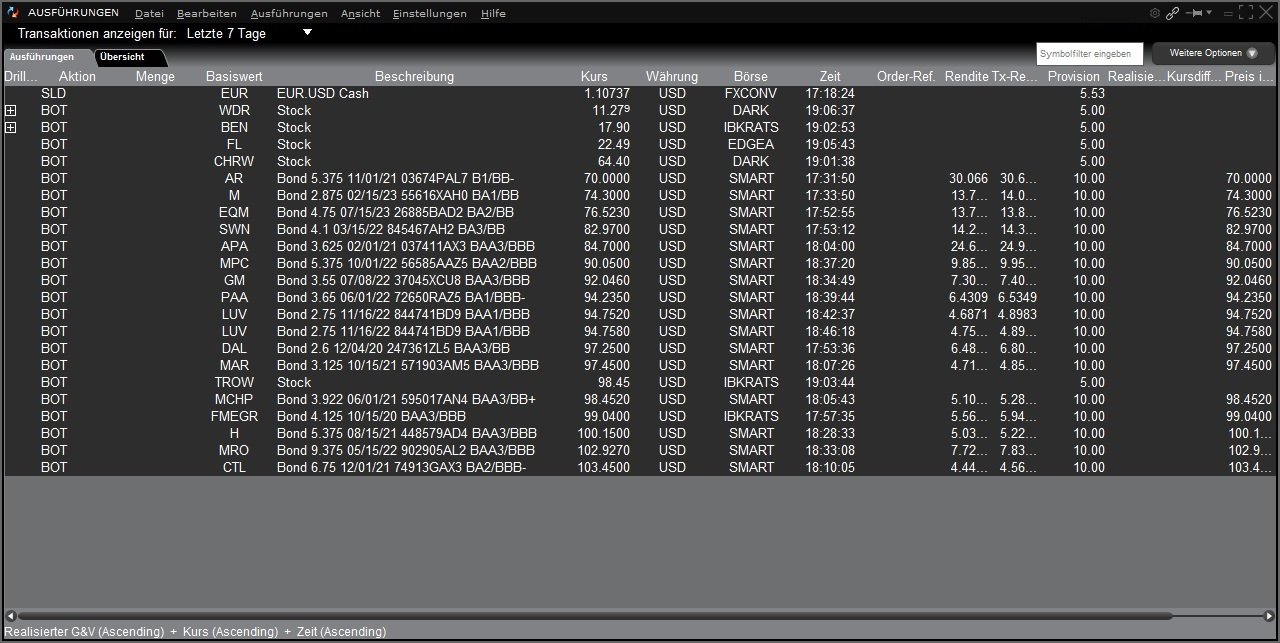Click the CTL symbol cell

pyautogui.click(x=234, y=468)
